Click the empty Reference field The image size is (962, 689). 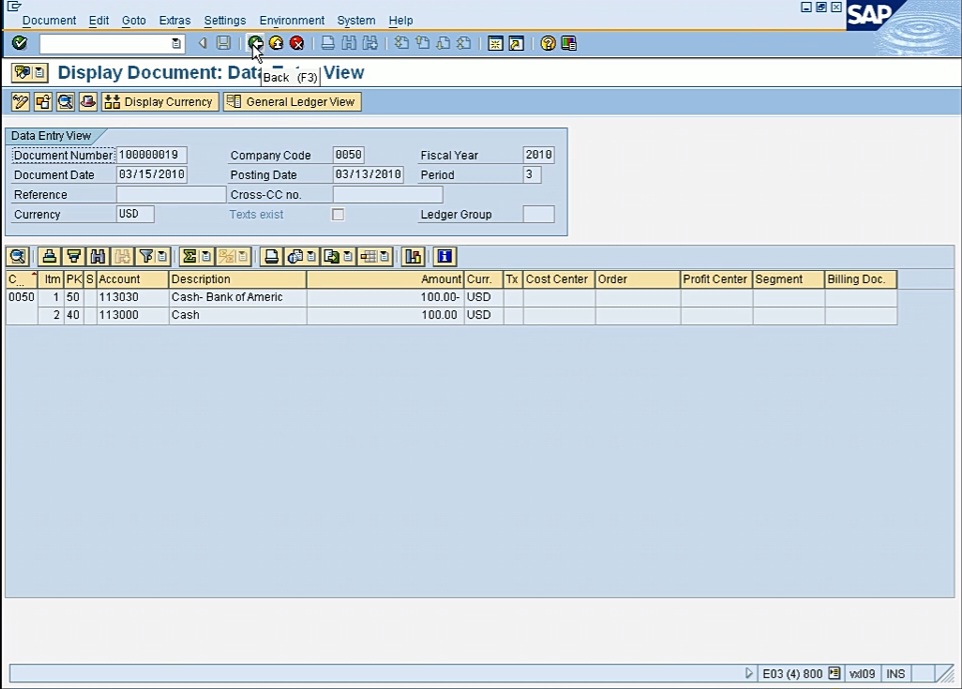tap(171, 194)
